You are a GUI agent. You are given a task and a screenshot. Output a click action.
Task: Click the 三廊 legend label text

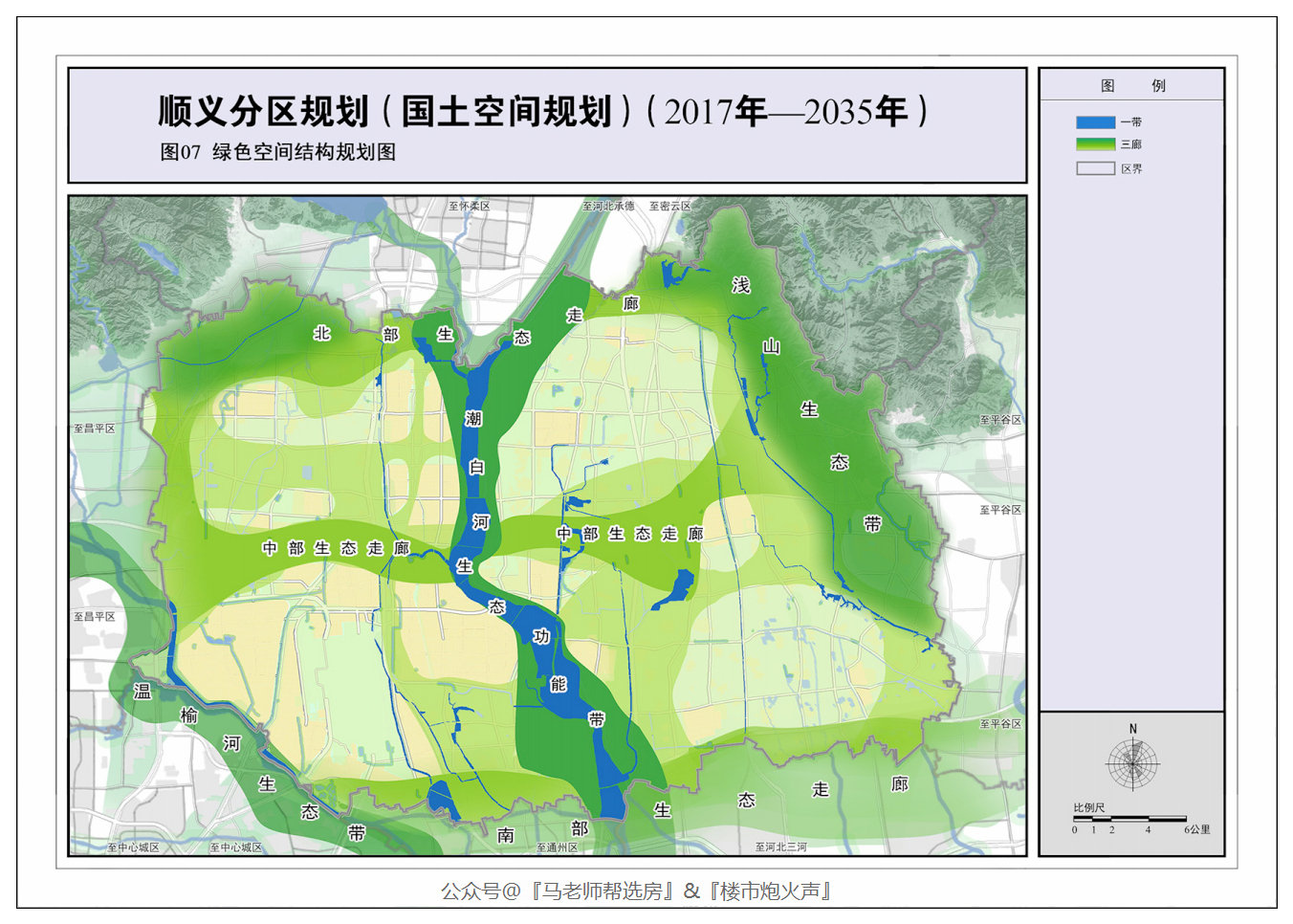pyautogui.click(x=1131, y=144)
